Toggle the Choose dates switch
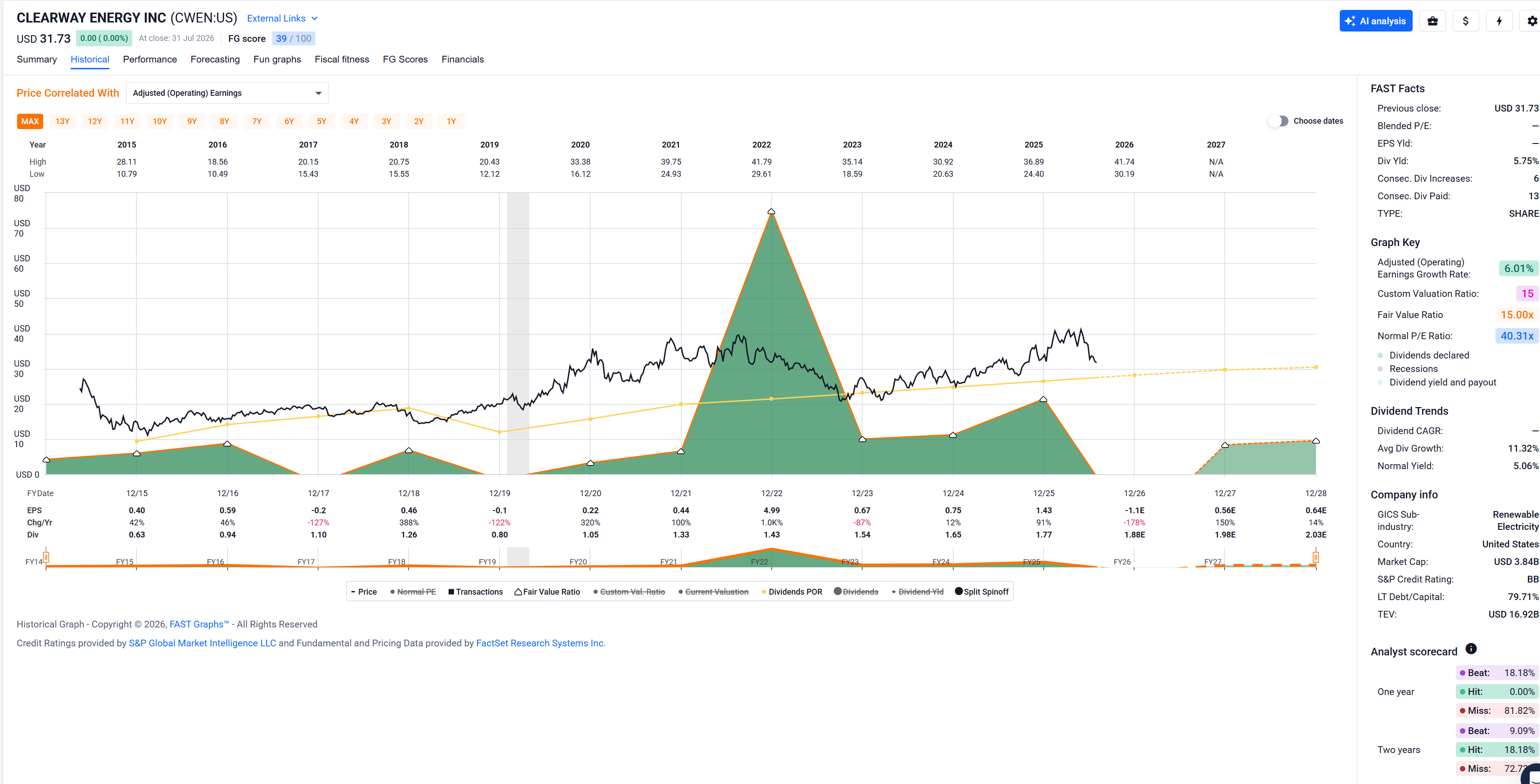This screenshot has height=784, width=1540. point(1278,121)
